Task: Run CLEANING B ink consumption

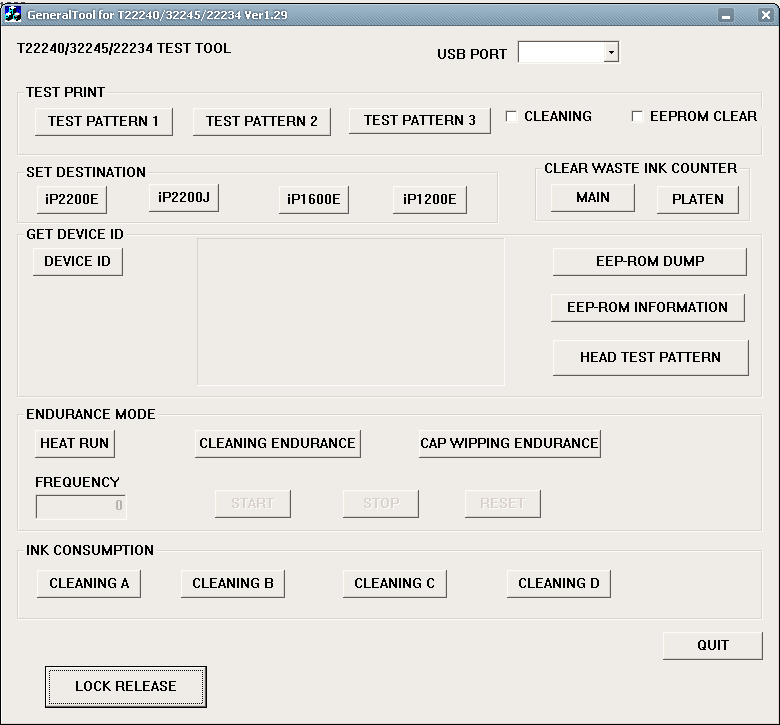Action: (233, 584)
